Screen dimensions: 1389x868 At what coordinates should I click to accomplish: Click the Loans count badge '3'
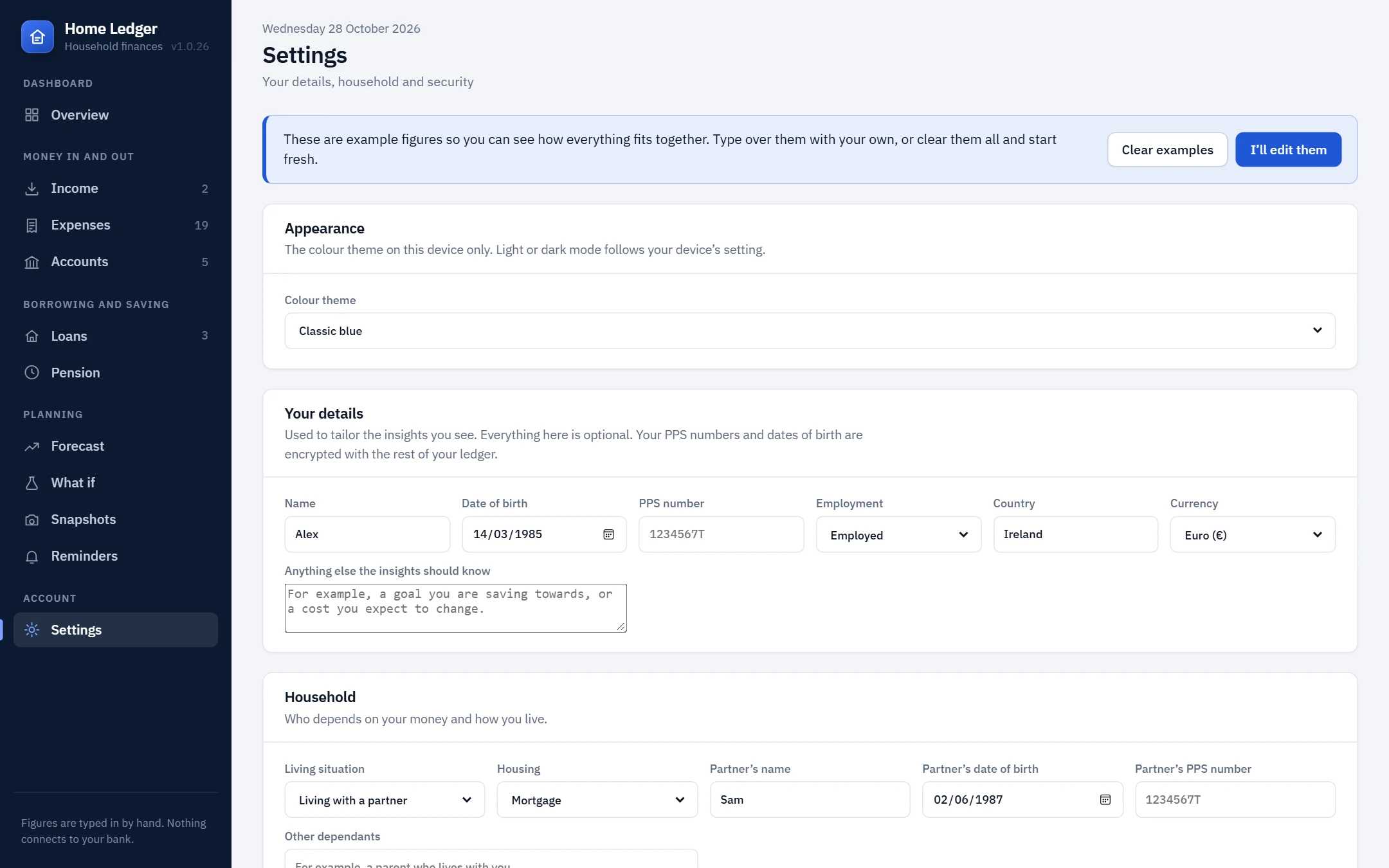tap(205, 336)
